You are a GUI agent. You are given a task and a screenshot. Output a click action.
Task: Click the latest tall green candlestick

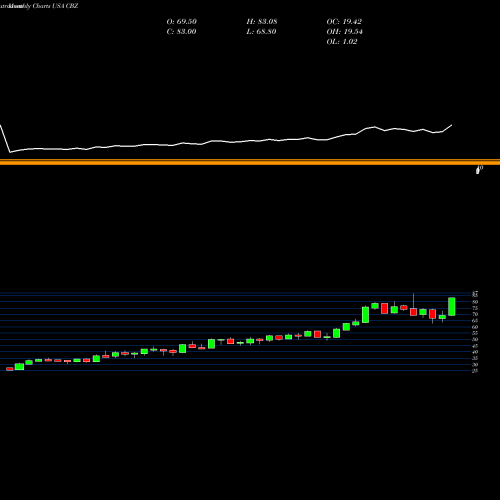pyautogui.click(x=452, y=306)
